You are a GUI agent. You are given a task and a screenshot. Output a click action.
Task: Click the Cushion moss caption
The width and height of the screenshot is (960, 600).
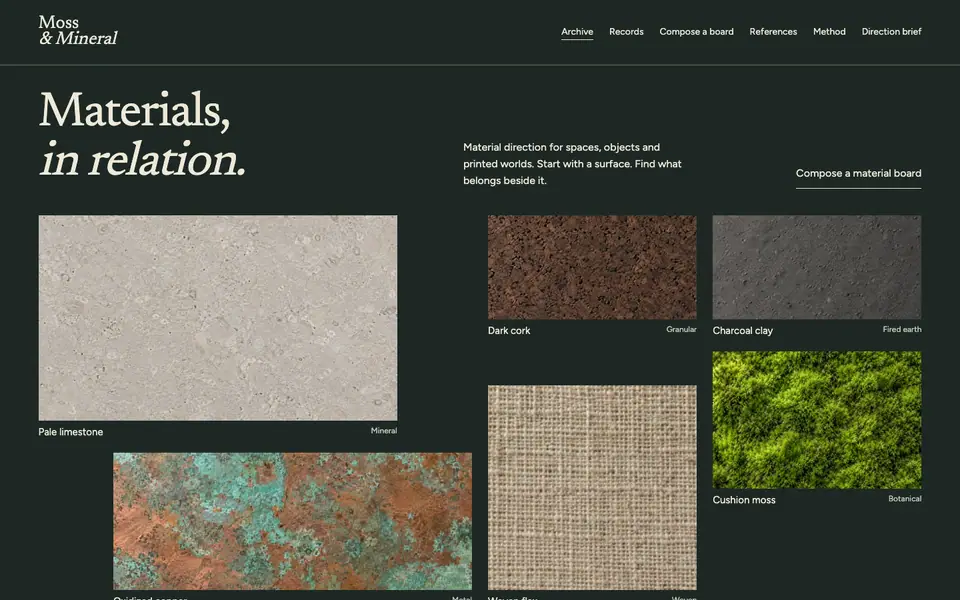pyautogui.click(x=744, y=500)
